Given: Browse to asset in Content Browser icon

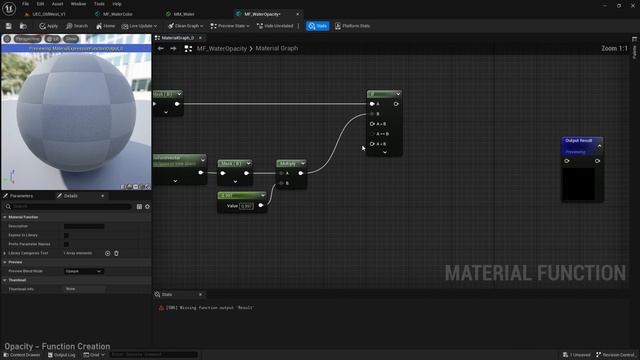Looking at the screenshot, I should pos(23,26).
